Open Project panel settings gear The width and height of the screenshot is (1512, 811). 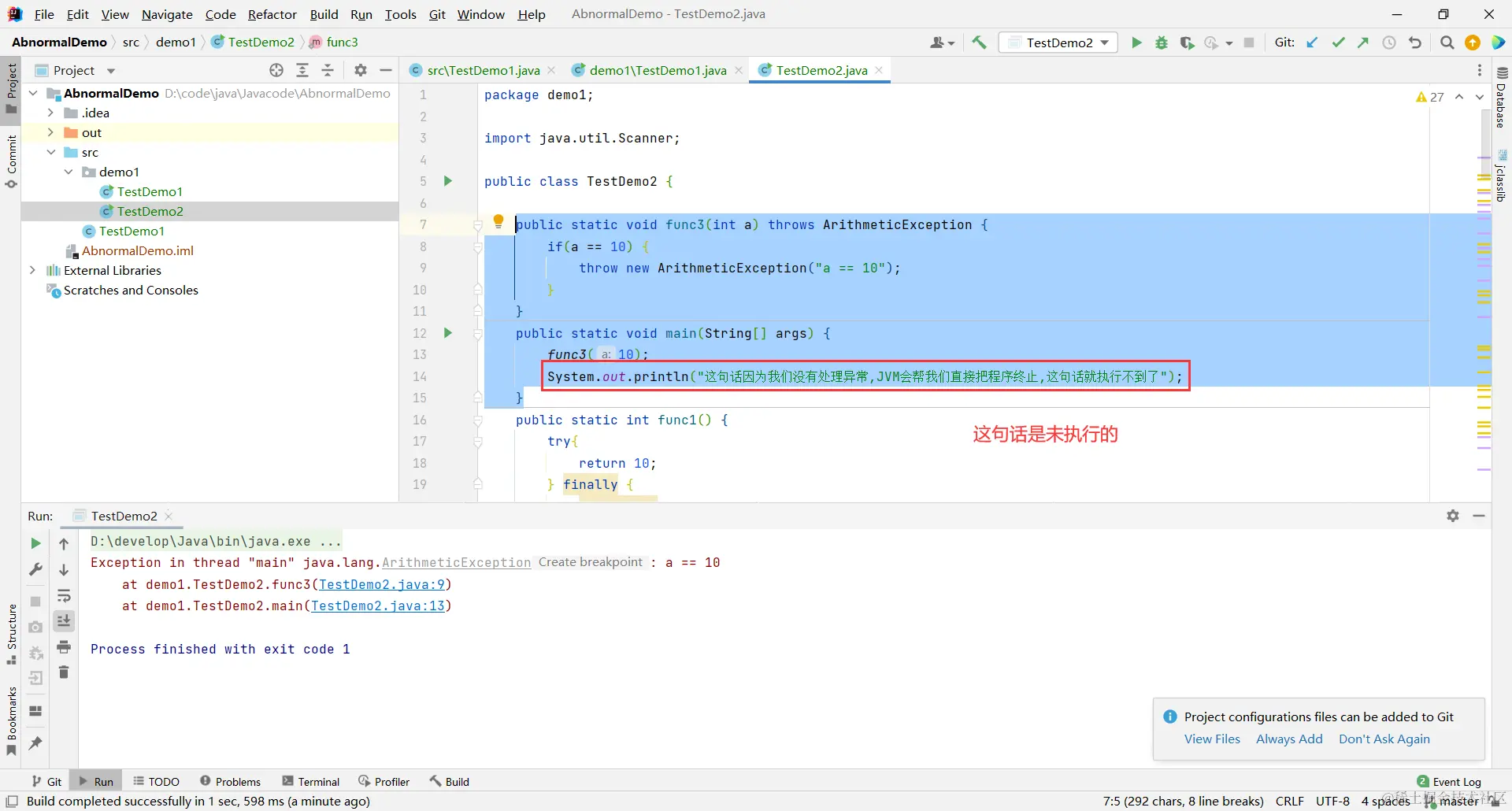(x=361, y=70)
